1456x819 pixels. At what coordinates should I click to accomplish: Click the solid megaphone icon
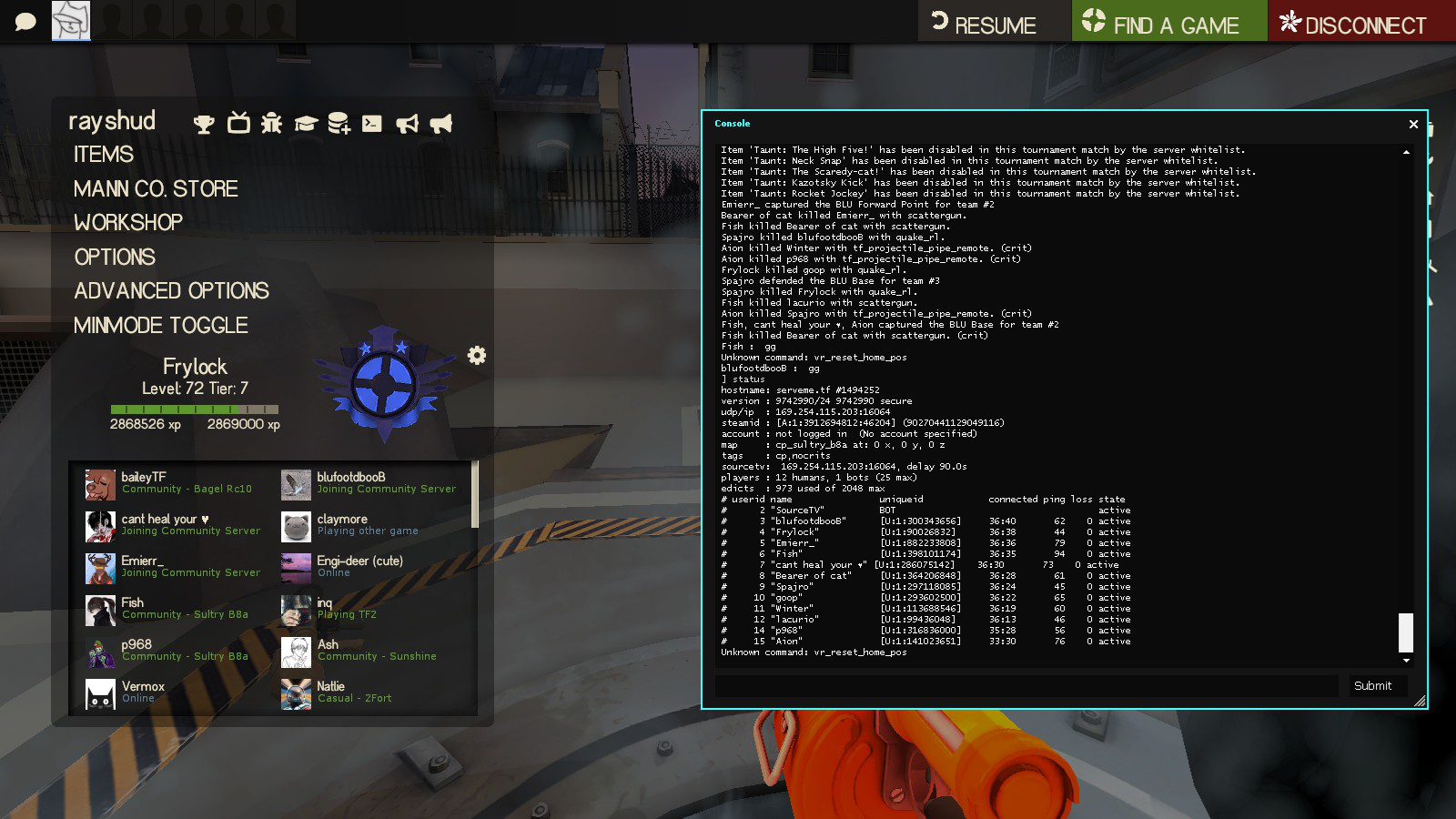pos(441,124)
